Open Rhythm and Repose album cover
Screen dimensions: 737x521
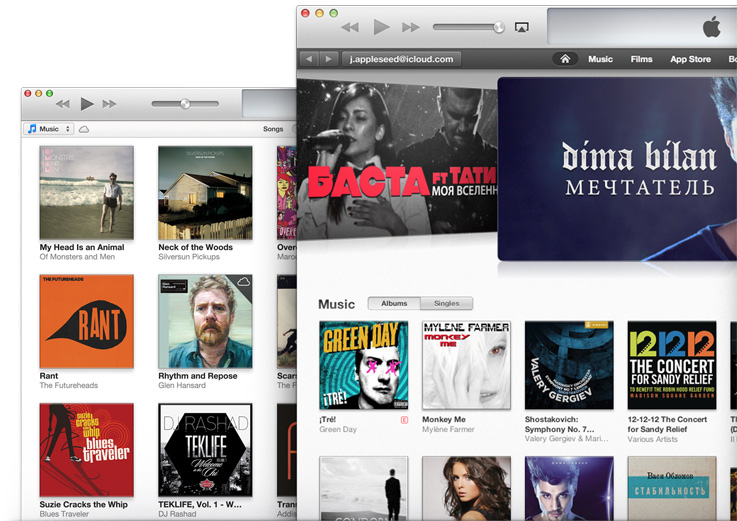(205, 321)
